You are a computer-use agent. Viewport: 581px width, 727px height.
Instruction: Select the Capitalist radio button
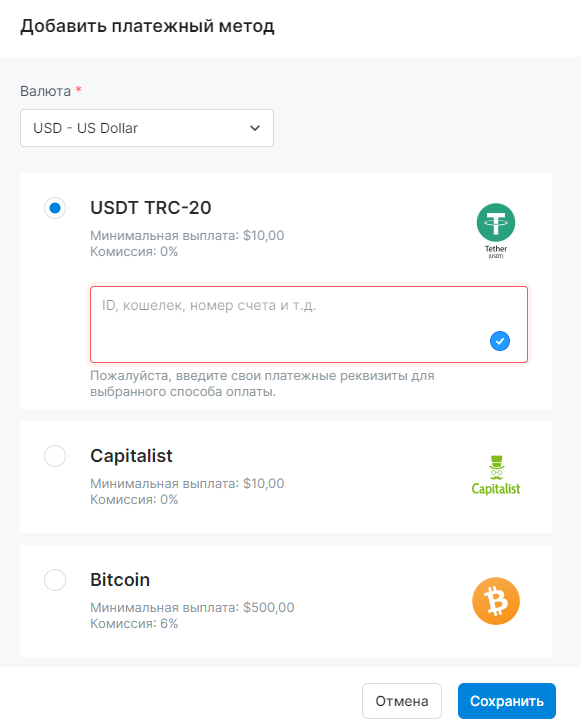55,456
